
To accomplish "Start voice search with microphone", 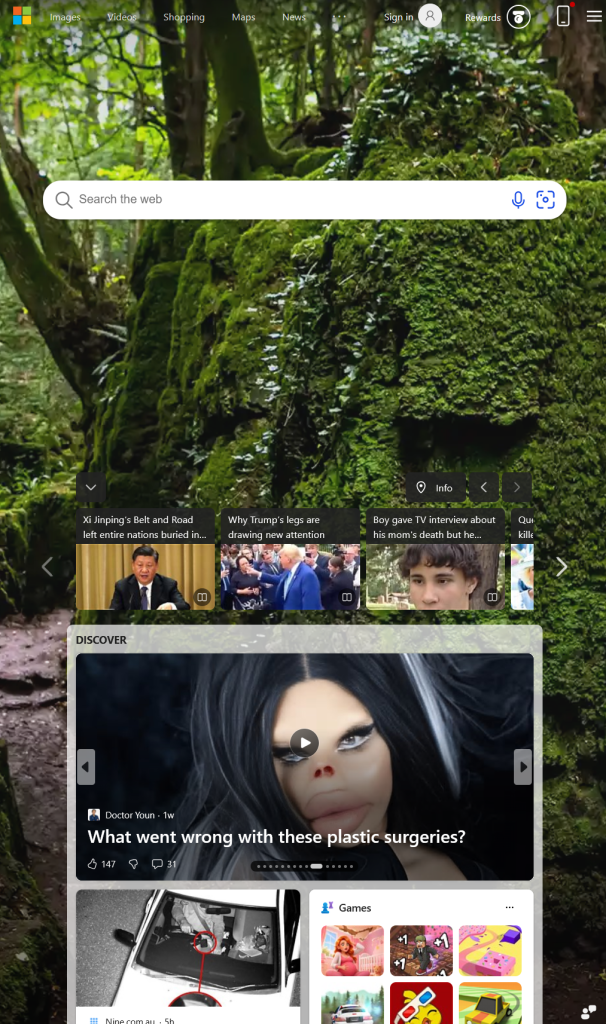I will pos(518,200).
